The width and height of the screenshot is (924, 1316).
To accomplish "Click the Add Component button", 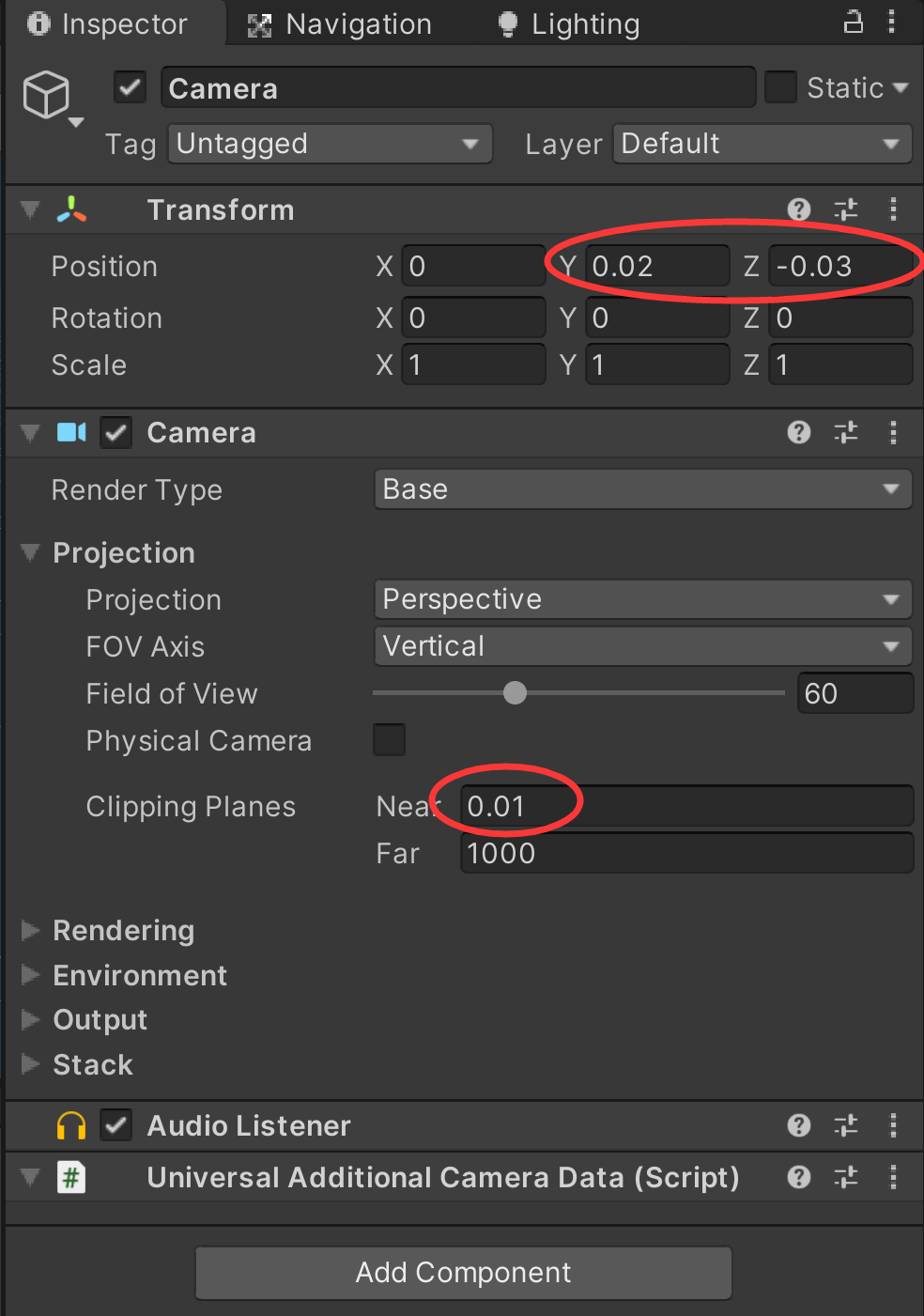I will (x=462, y=1272).
